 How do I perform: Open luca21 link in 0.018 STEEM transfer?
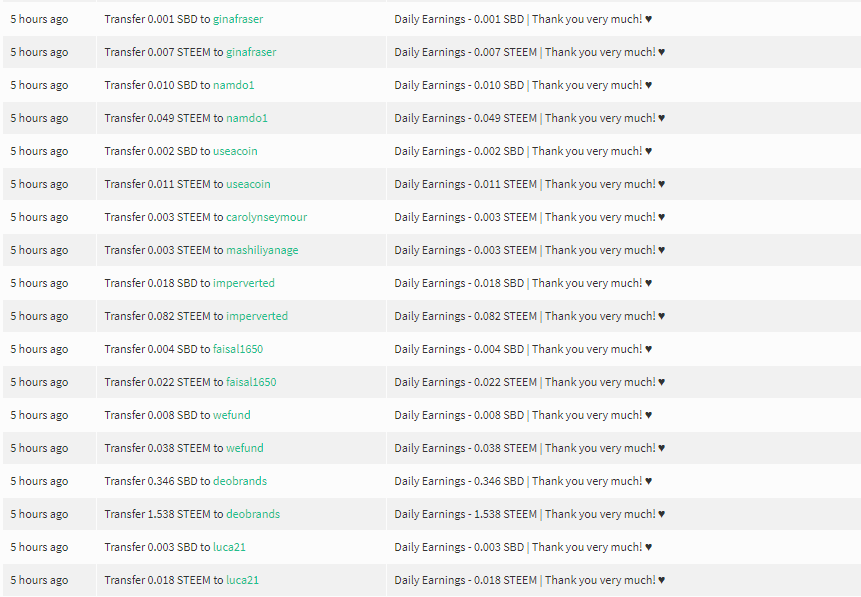242,579
